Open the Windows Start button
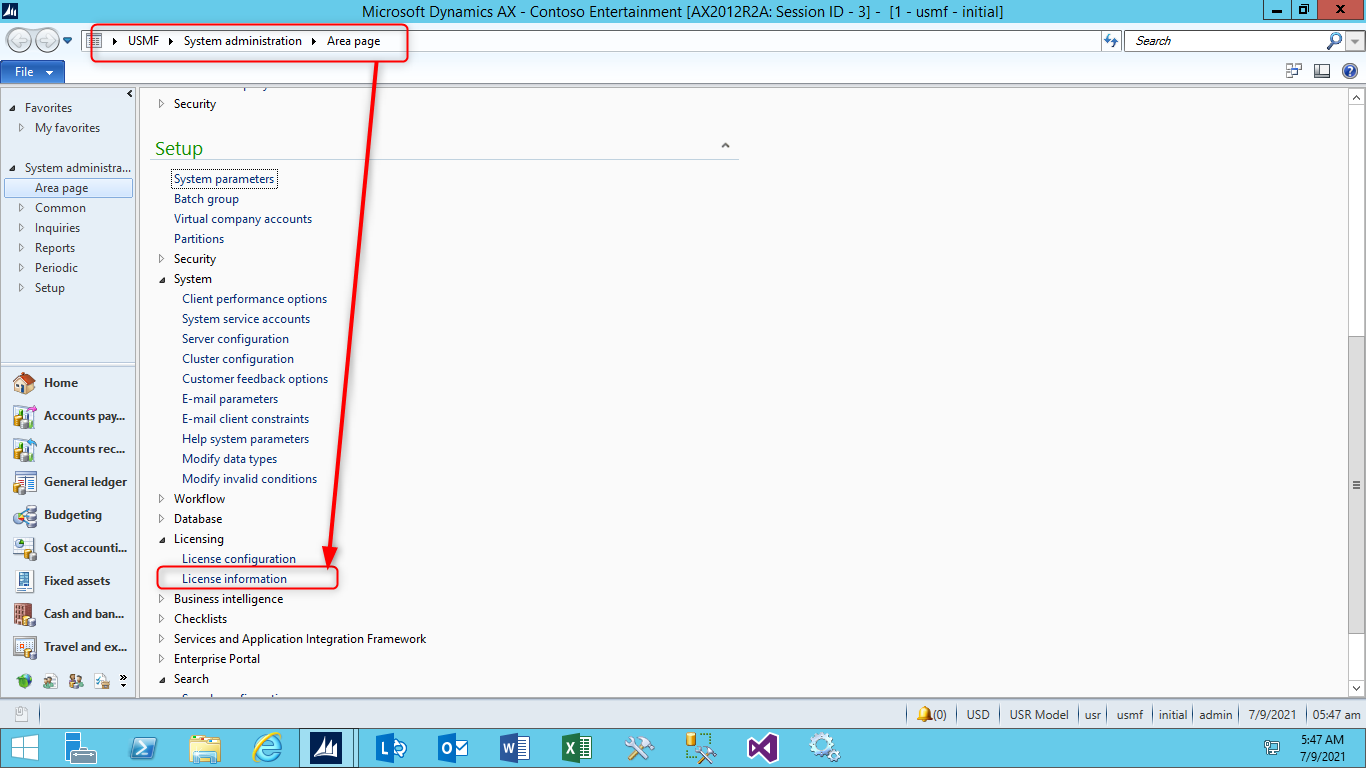Screen dimensions: 1366x768 24,748
